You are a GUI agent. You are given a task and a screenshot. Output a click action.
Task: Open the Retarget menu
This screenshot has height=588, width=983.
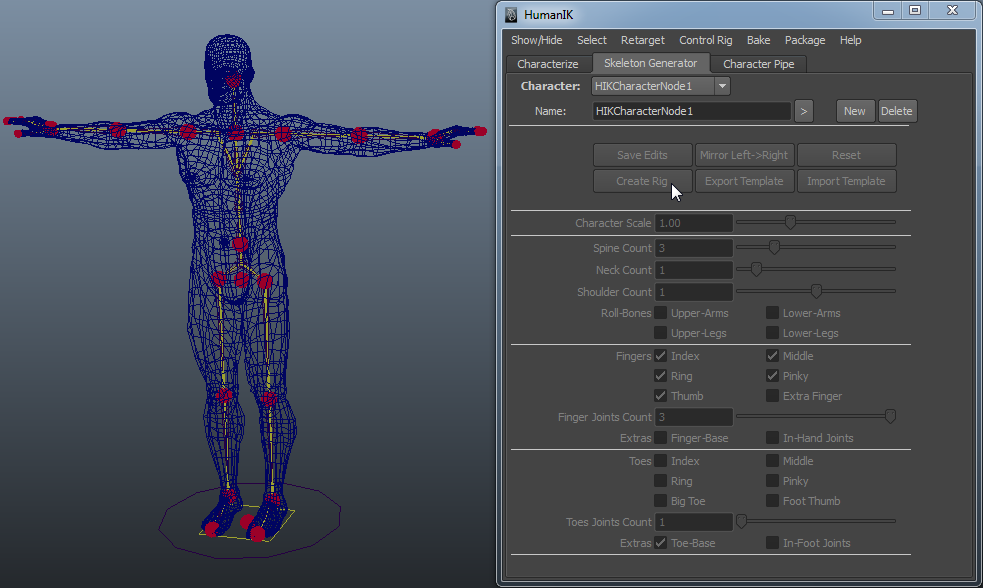tap(642, 40)
